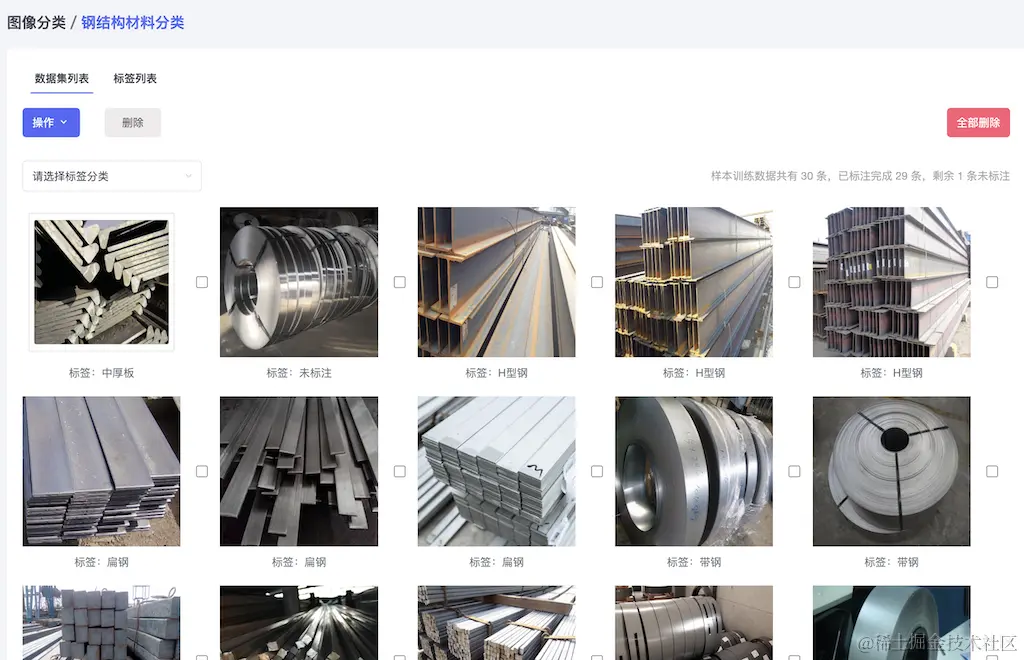Screen dimensions: 1024x660
Task: Open the bundled square bars image with yellow straps
Action: tap(496, 623)
